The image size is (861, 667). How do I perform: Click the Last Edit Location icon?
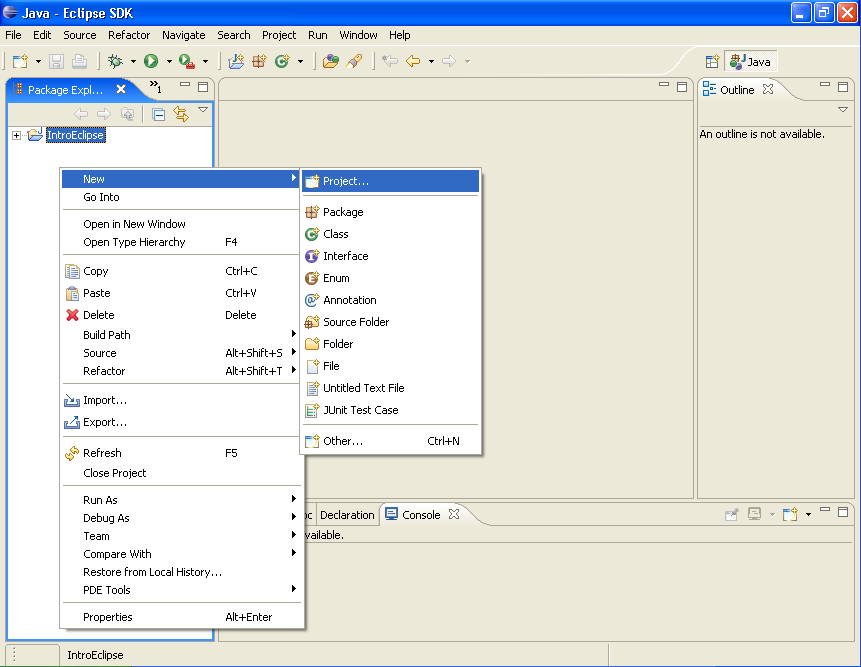390,61
